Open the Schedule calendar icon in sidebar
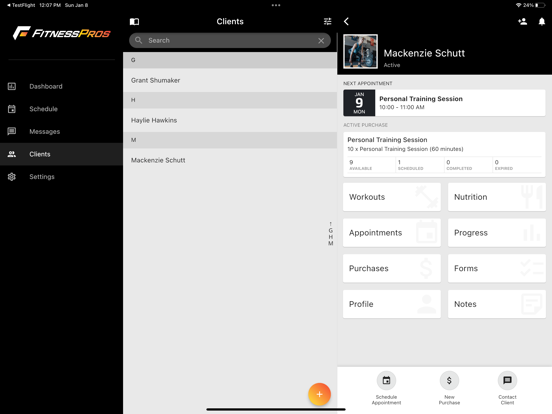 point(12,109)
